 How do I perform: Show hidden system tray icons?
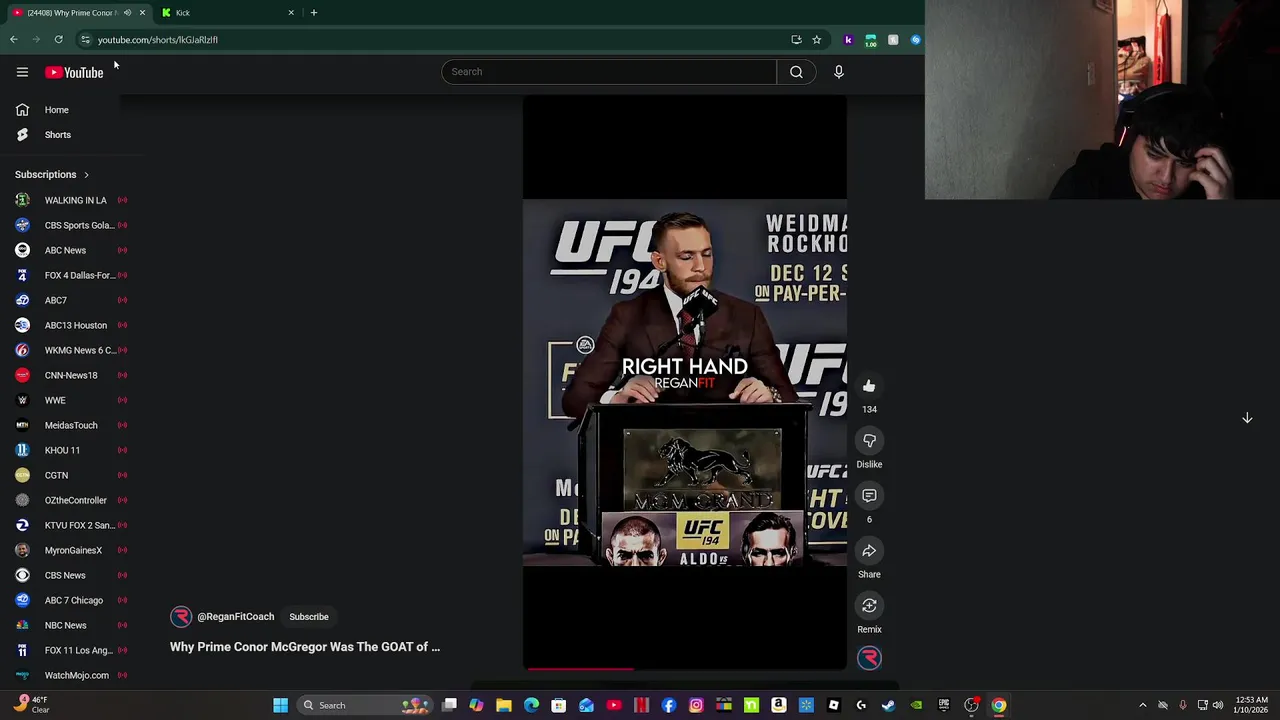[x=1143, y=705]
